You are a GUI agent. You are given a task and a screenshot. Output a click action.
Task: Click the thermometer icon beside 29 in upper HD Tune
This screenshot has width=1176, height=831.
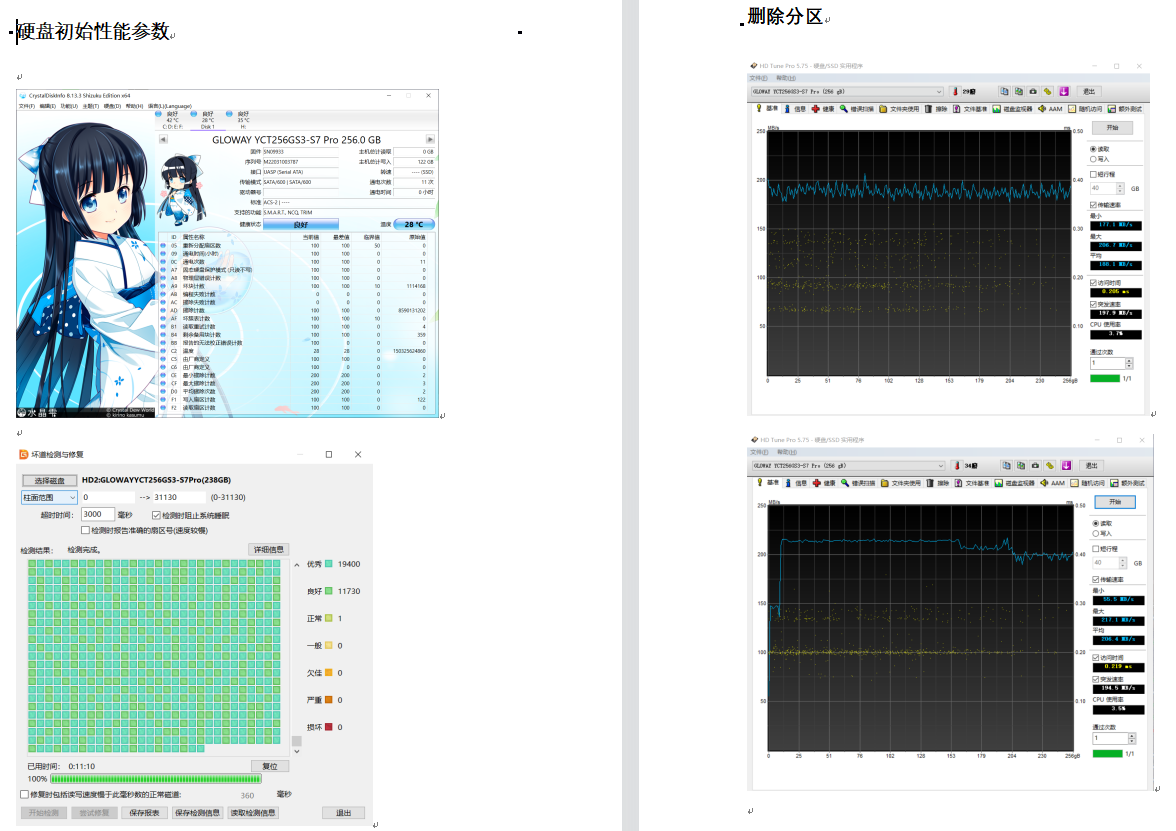pos(955,92)
